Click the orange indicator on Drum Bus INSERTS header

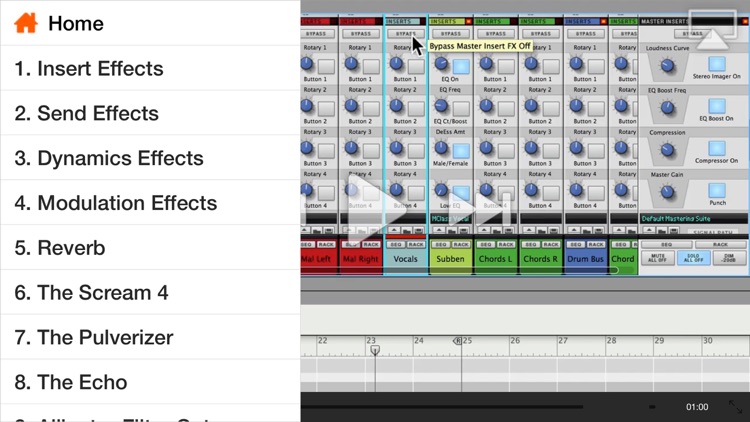tap(604, 22)
